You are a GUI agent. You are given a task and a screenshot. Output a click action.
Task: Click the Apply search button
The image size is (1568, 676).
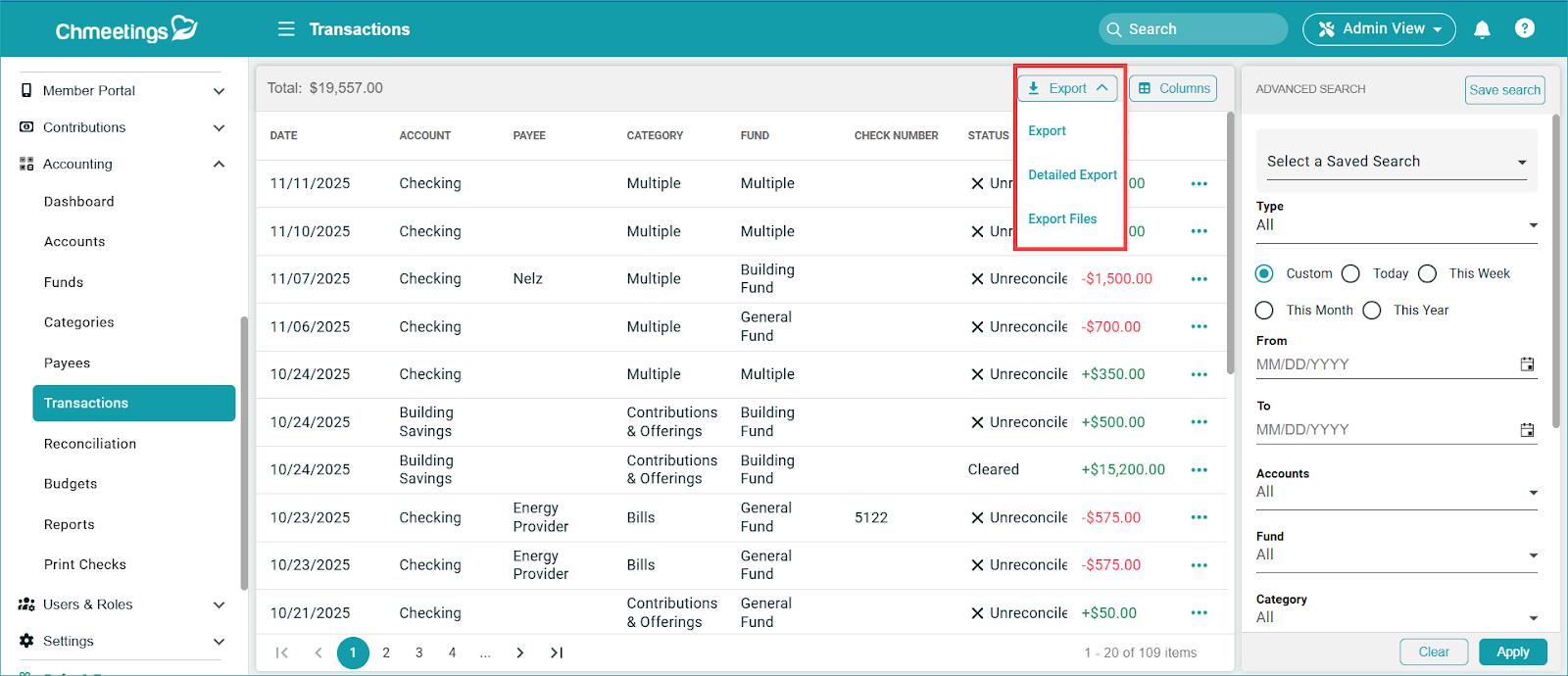coord(1512,652)
